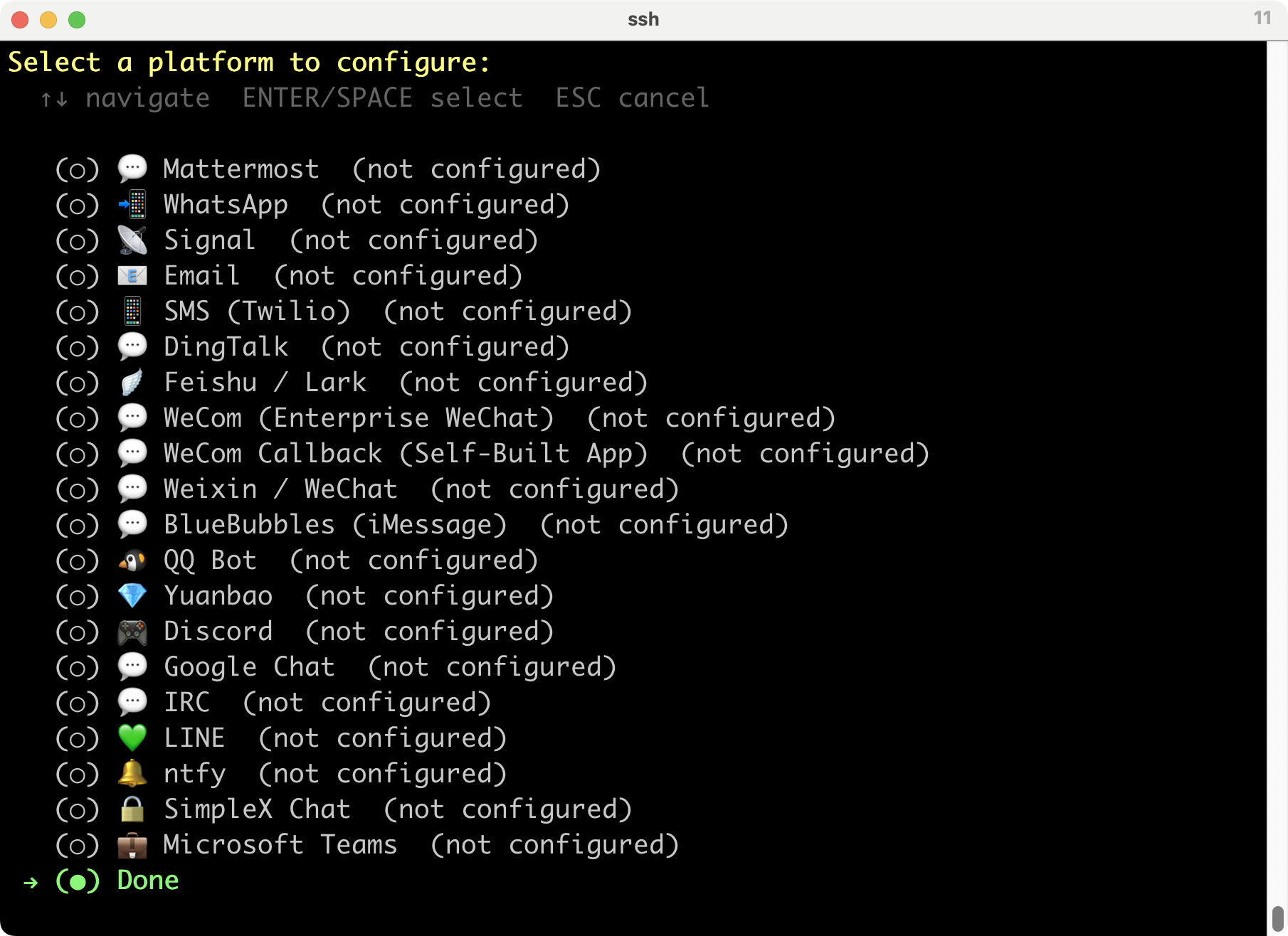The width and height of the screenshot is (1288, 936).
Task: Choose Done to finish configuration
Action: [148, 880]
